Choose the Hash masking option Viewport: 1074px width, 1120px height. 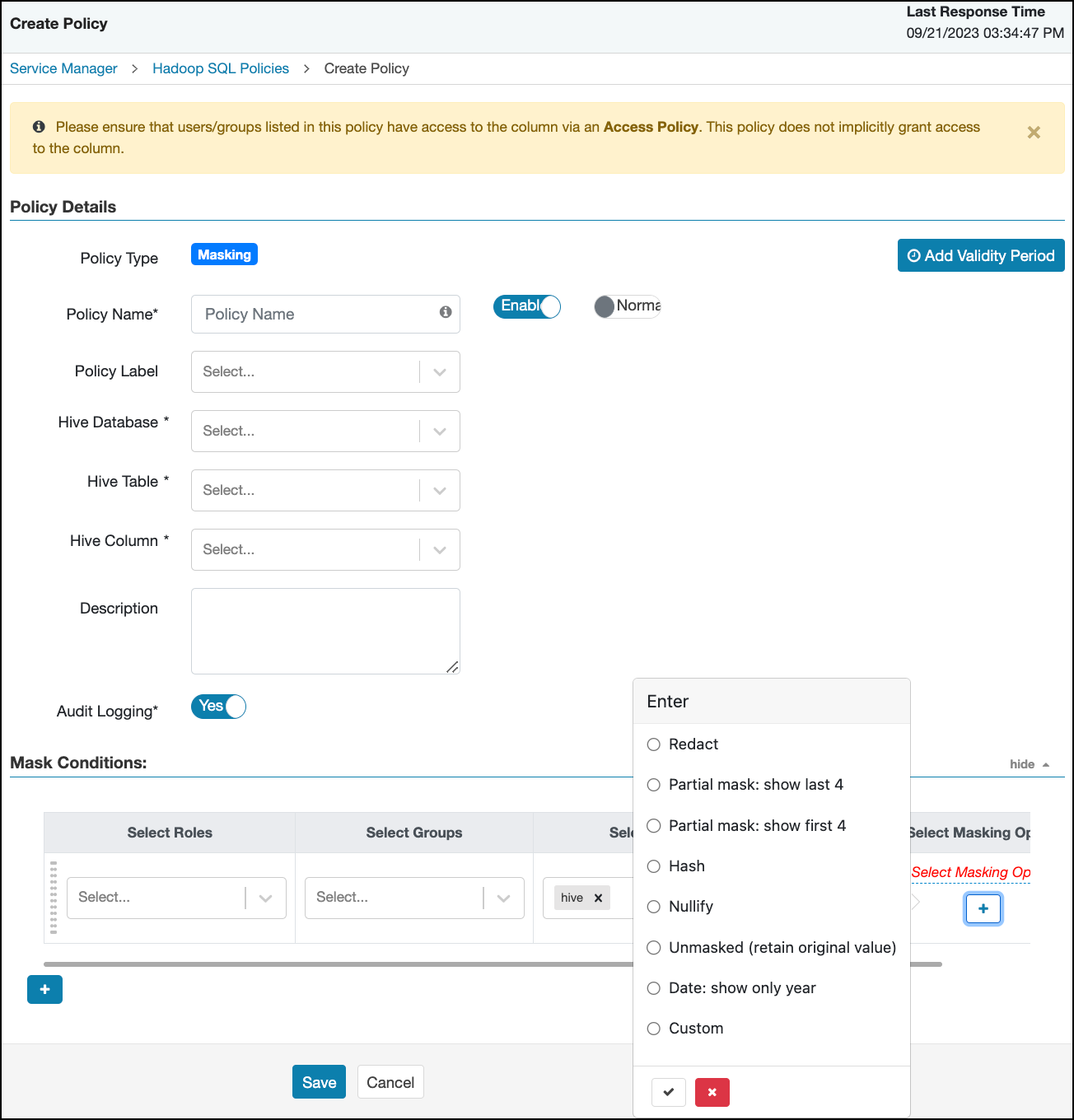pyautogui.click(x=654, y=866)
